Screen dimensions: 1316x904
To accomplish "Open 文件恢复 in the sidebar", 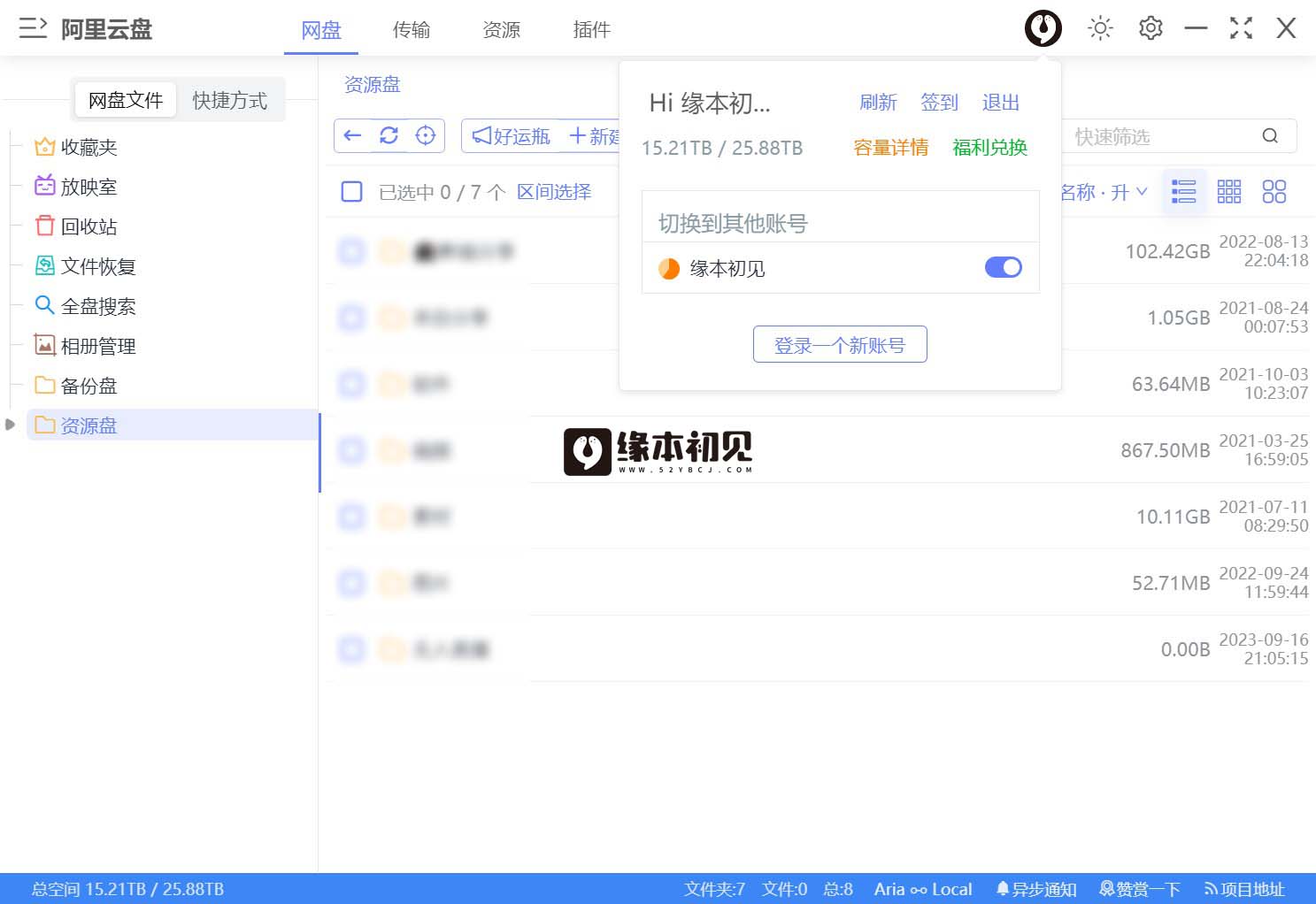I will pos(85,266).
